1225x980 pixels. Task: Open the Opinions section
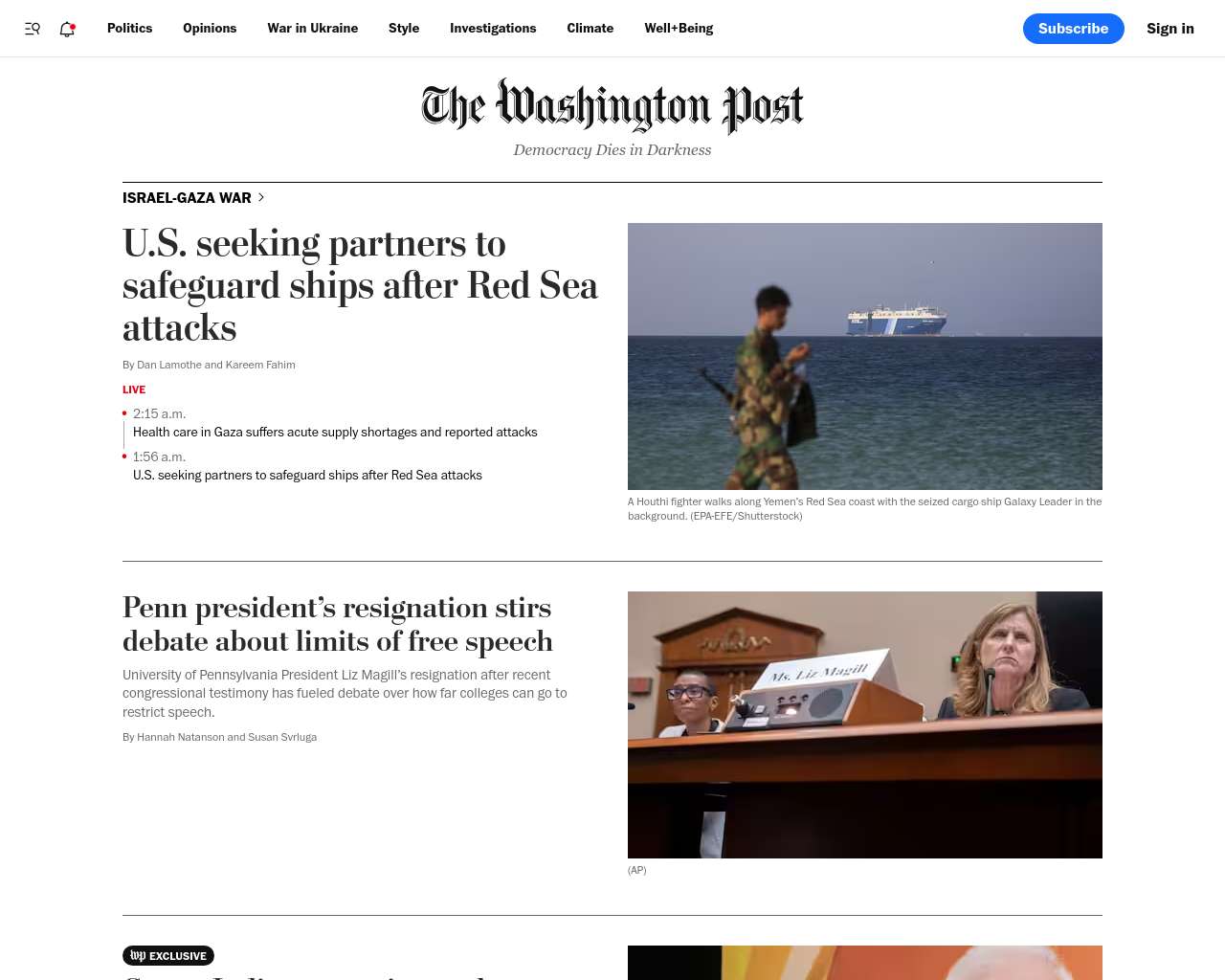(x=210, y=29)
